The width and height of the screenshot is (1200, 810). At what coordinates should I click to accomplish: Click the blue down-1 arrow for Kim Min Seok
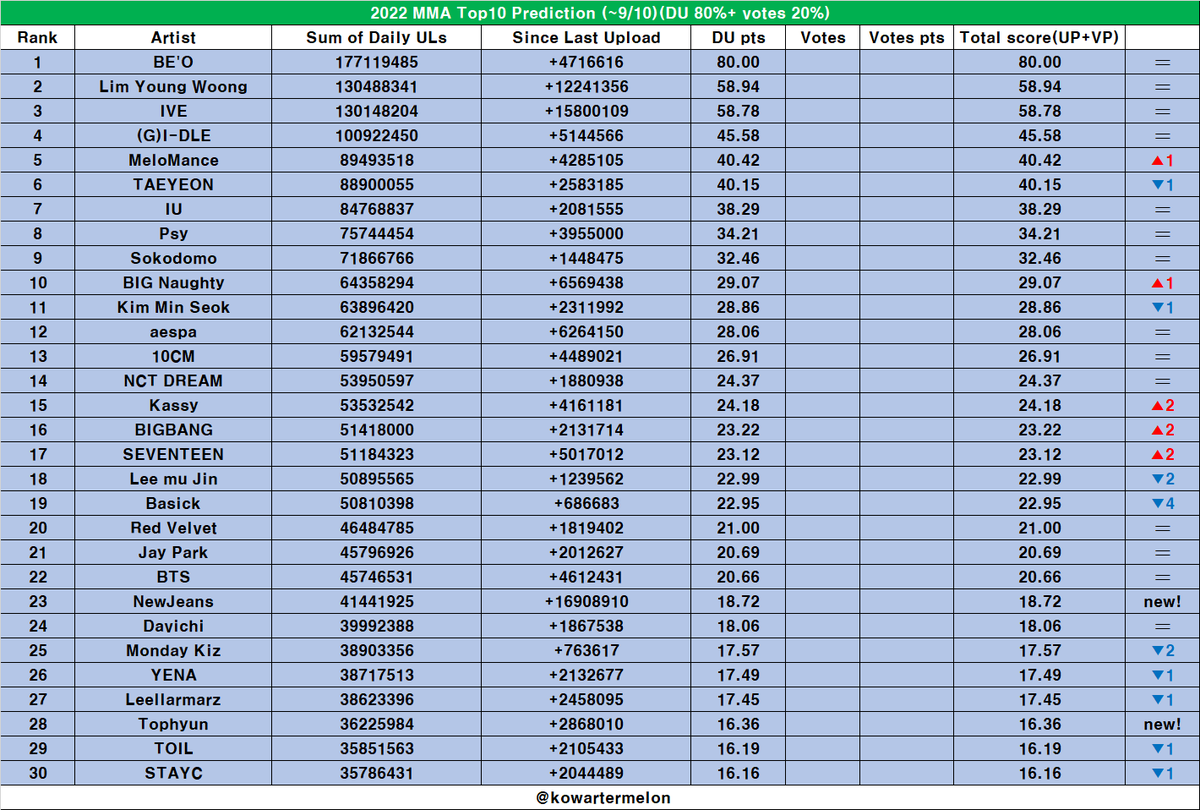tap(1162, 307)
